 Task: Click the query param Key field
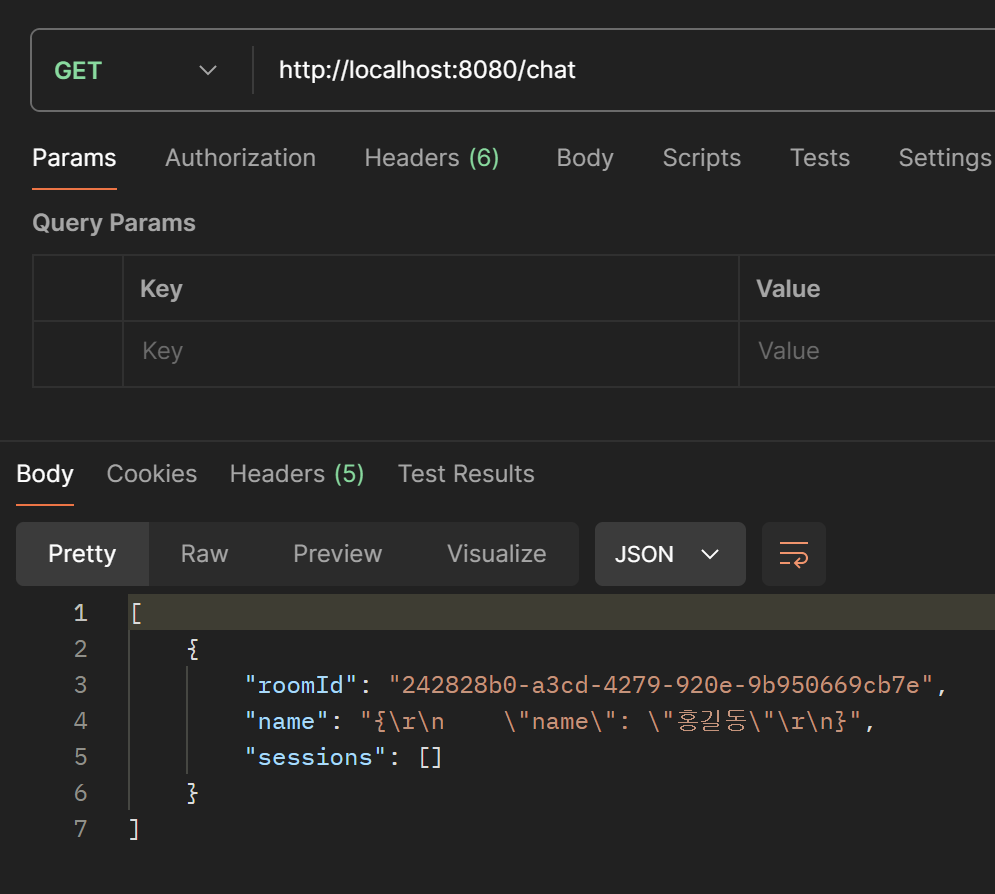point(430,351)
